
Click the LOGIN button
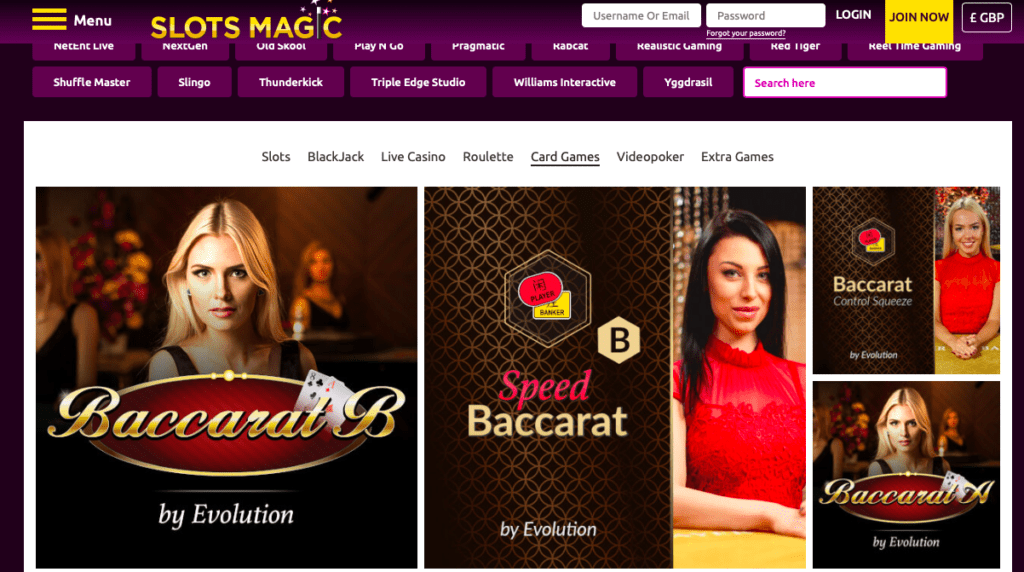(853, 14)
